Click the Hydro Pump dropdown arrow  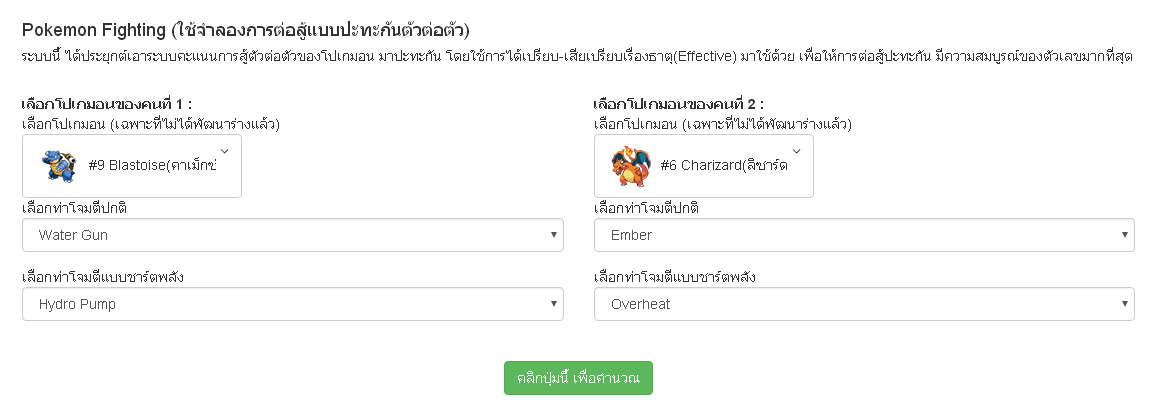pos(553,304)
